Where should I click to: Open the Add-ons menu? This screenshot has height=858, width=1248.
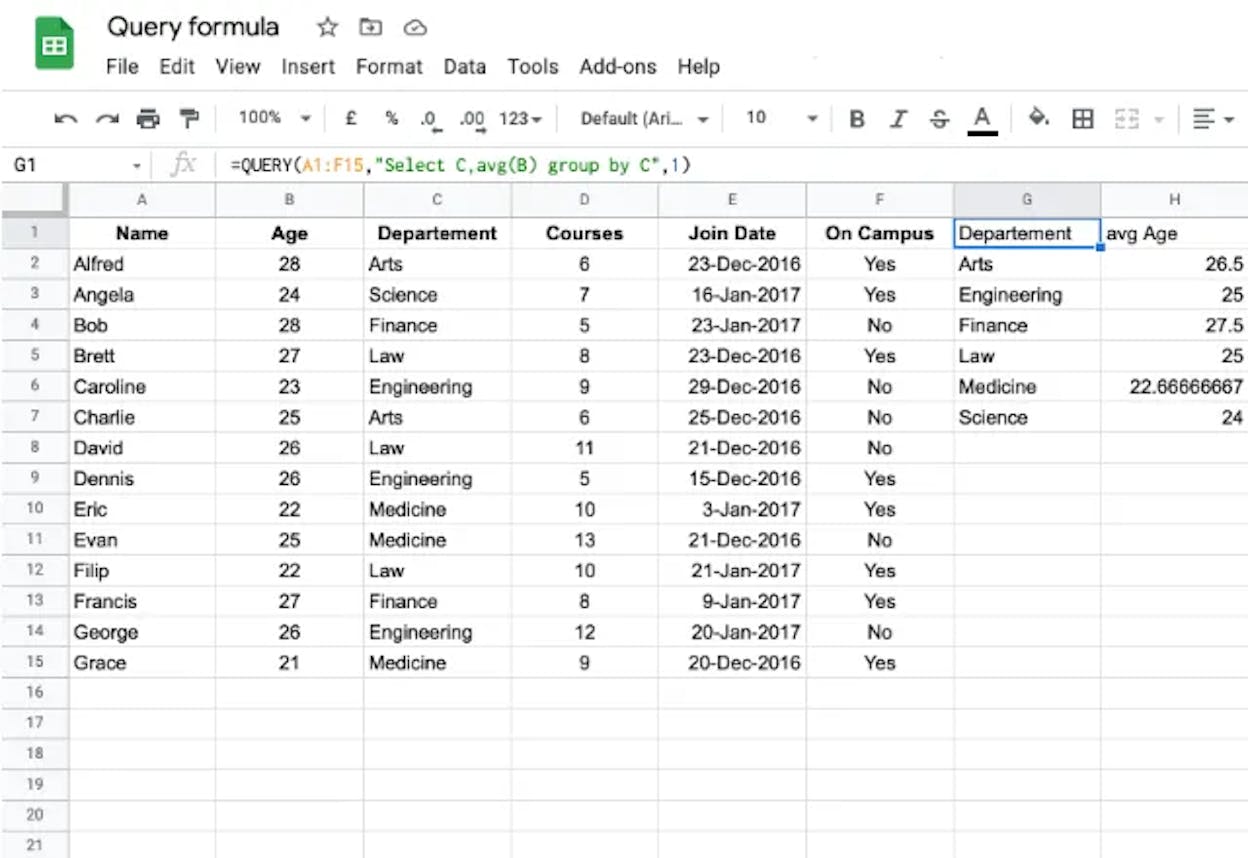click(618, 67)
